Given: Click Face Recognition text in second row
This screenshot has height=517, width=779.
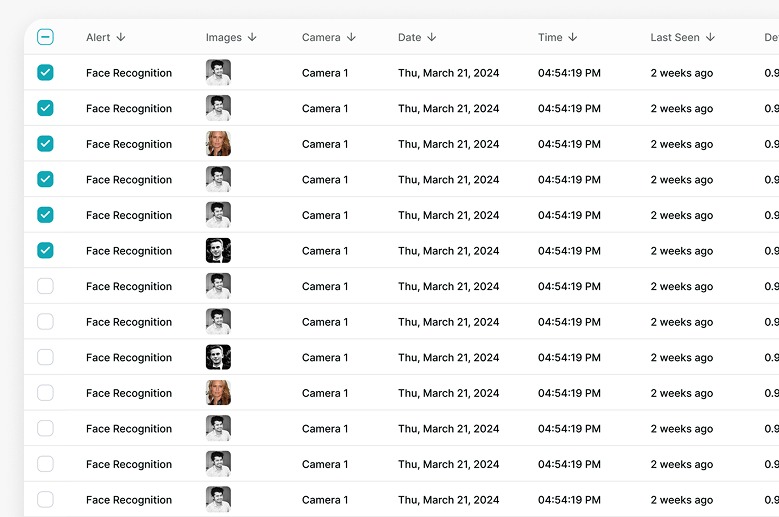Looking at the screenshot, I should (129, 108).
